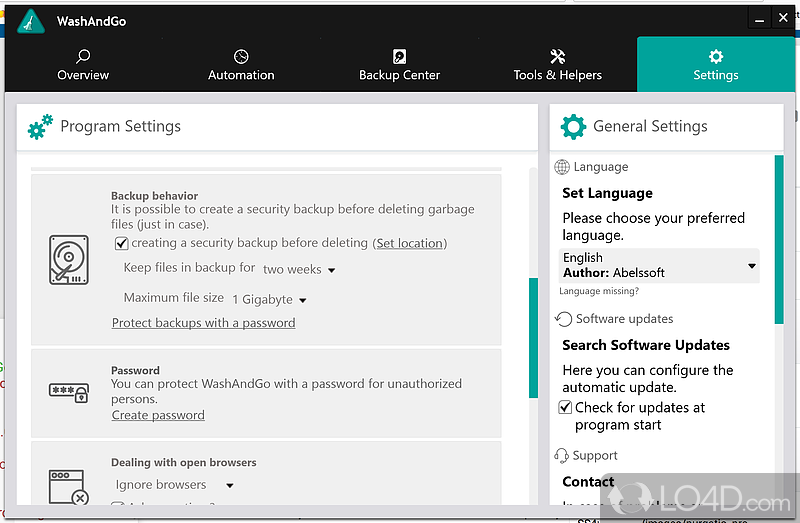This screenshot has height=523, width=800.
Task: Open the Ignore browsers dropdown
Action: click(174, 485)
